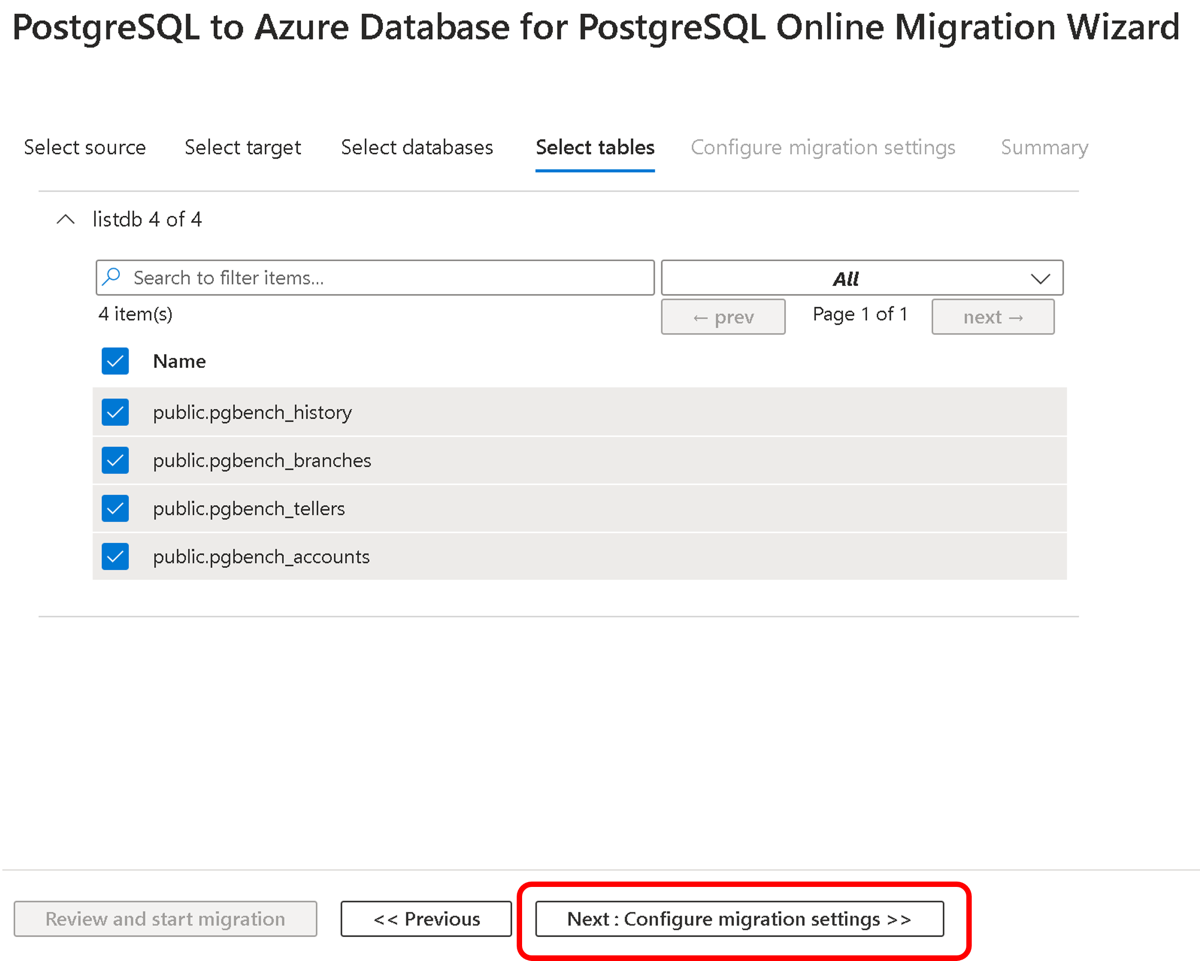Uncheck public.pgbench_branches table
This screenshot has width=1200, height=961.
(x=116, y=460)
